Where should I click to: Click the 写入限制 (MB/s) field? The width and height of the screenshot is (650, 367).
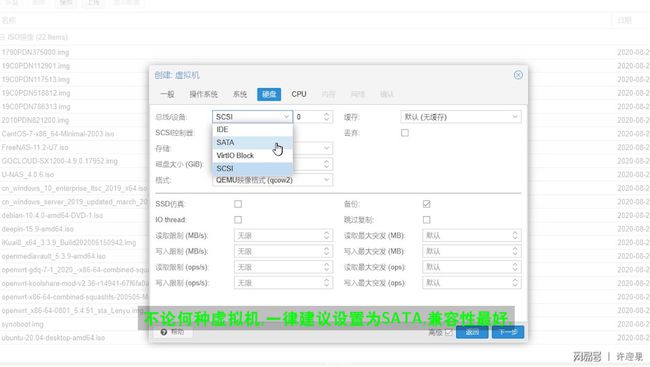[283, 251]
